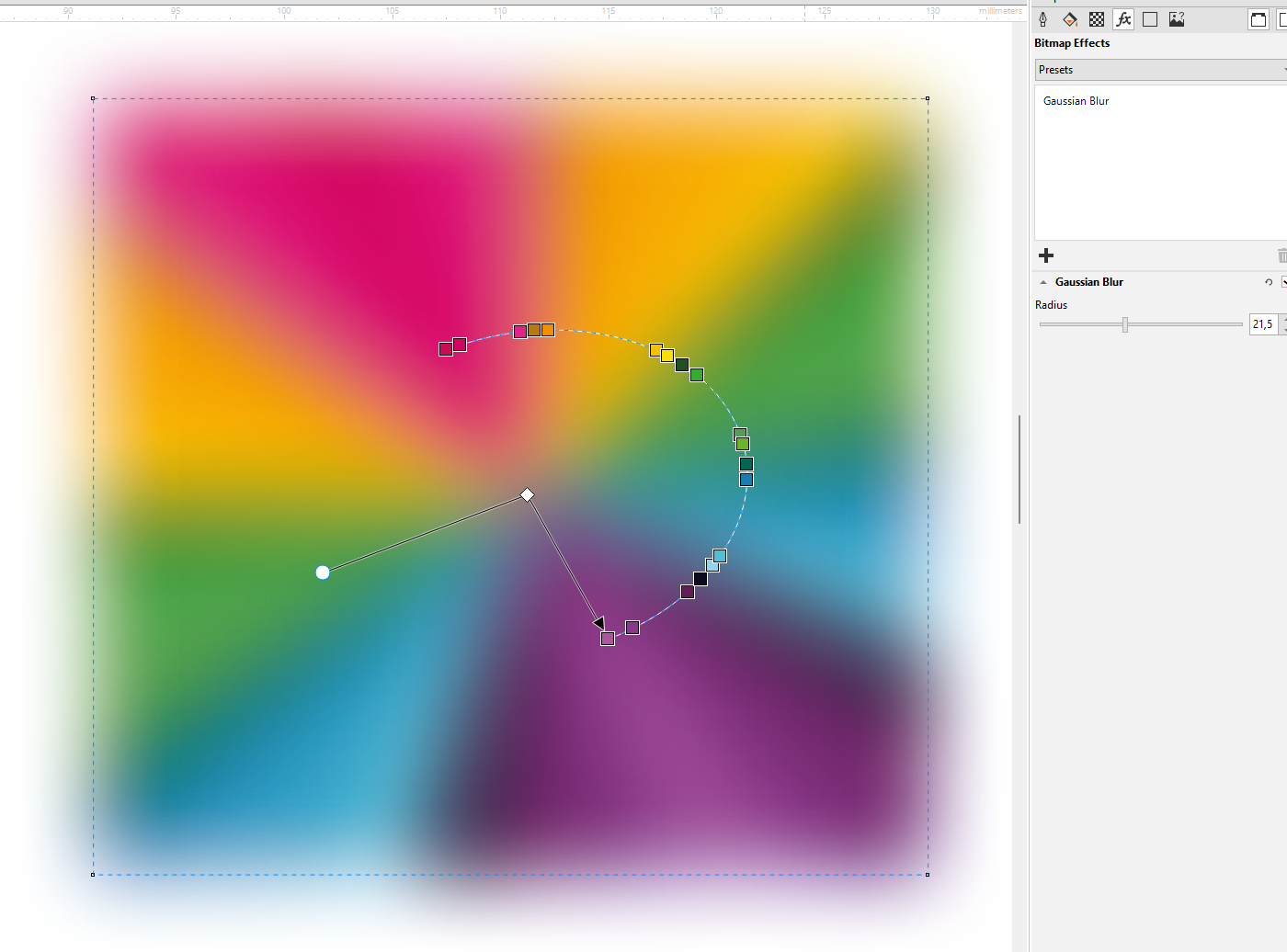Image resolution: width=1287 pixels, height=952 pixels.
Task: Select the bright yellow color node
Action: 667,356
